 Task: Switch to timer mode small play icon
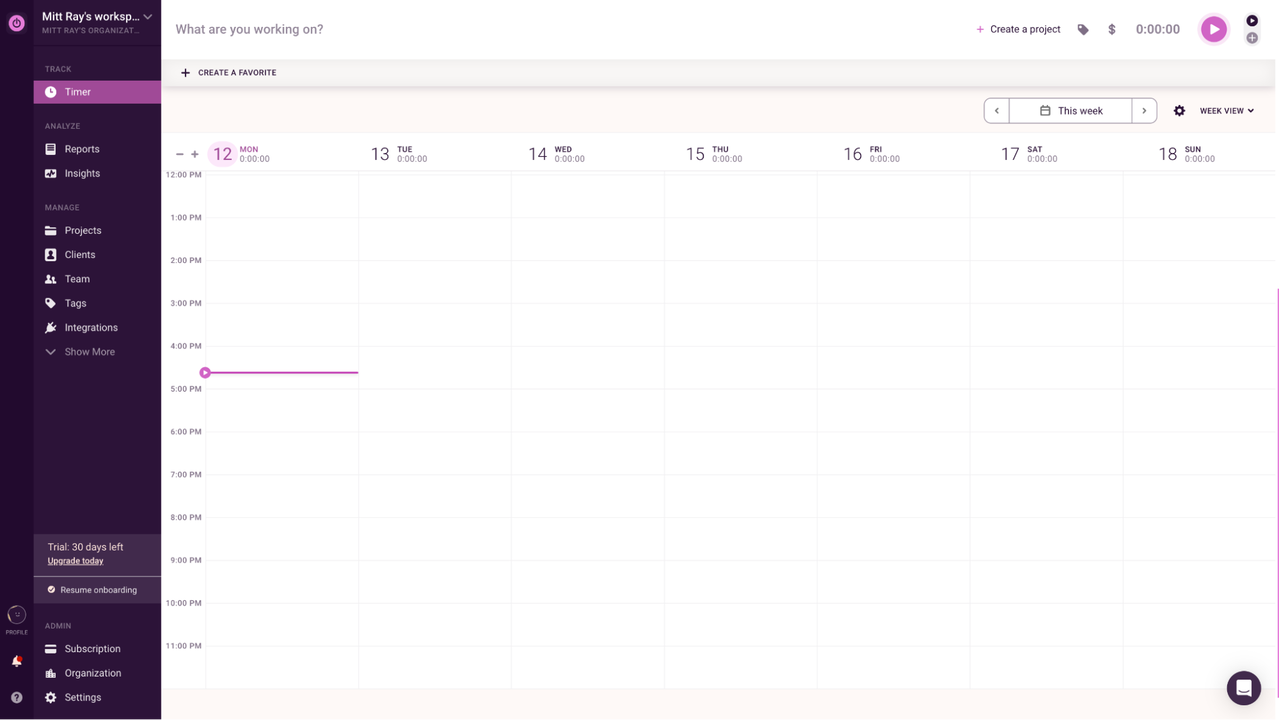pyautogui.click(x=1251, y=21)
